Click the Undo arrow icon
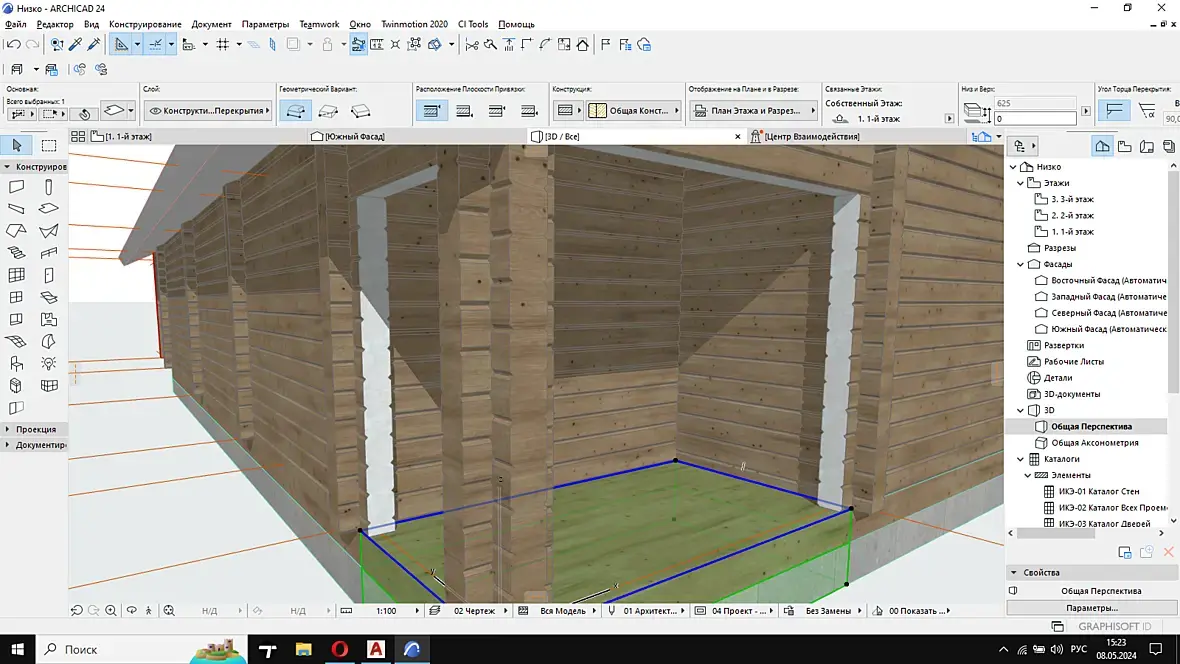 click(13, 44)
